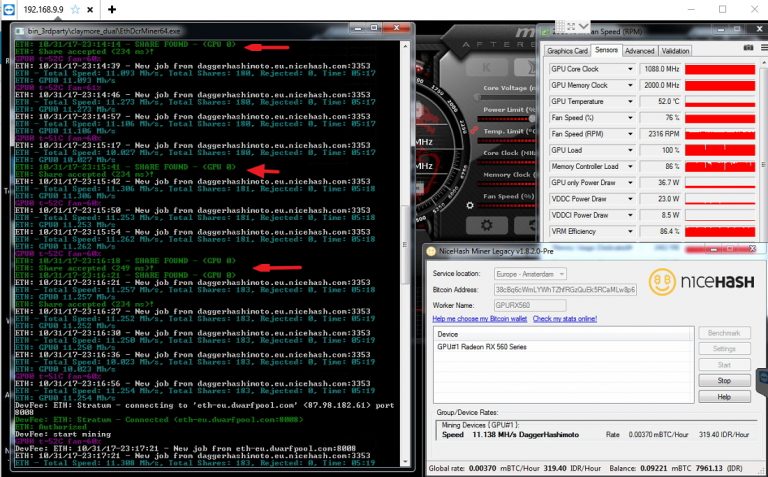Screen dimensions: 768x477
Task: Adjust the Afterburner Memory Clock slider
Action: 507,184
